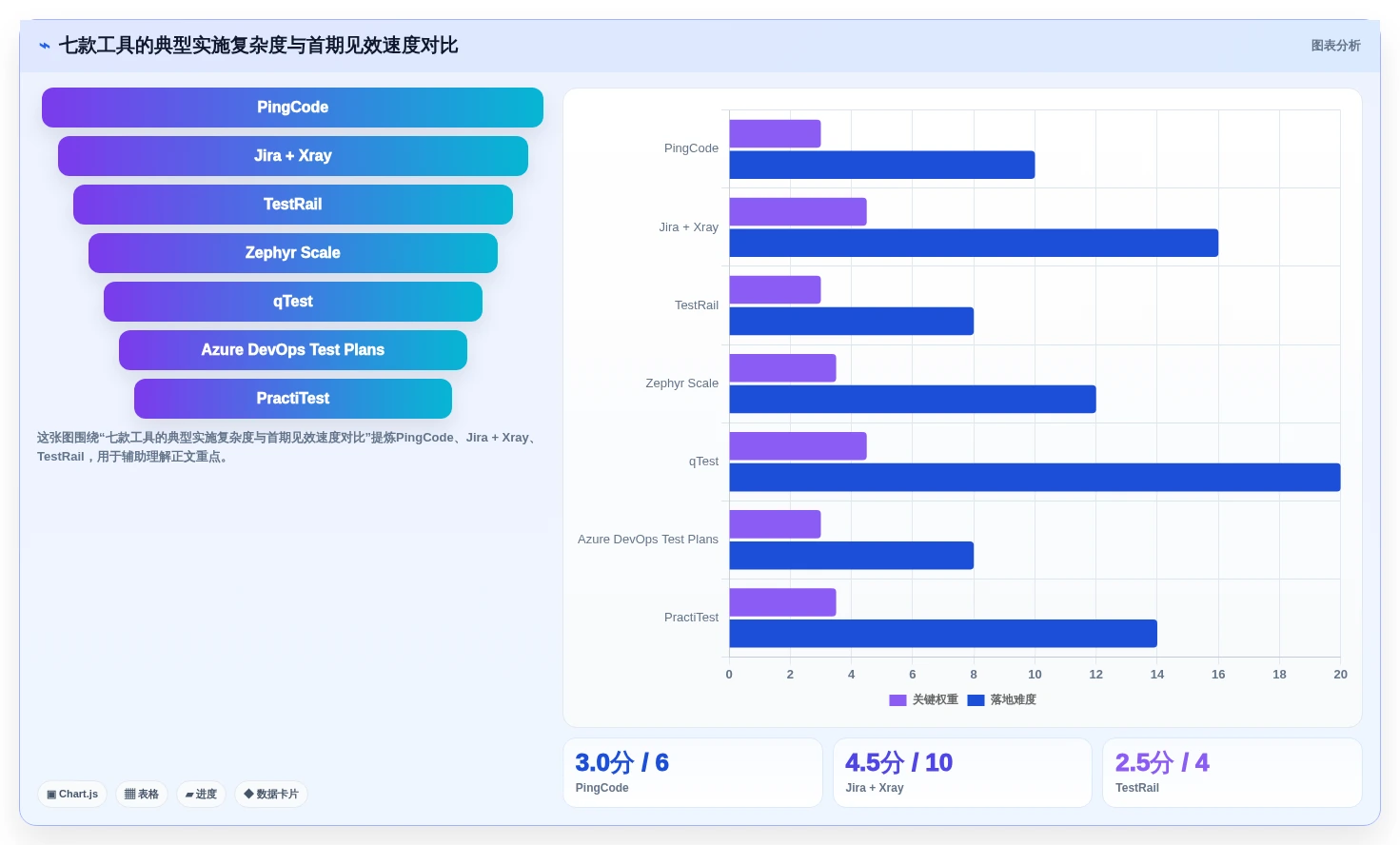Select the qTest funnel bar
Screen dimensions: 1400x845
click(292, 302)
